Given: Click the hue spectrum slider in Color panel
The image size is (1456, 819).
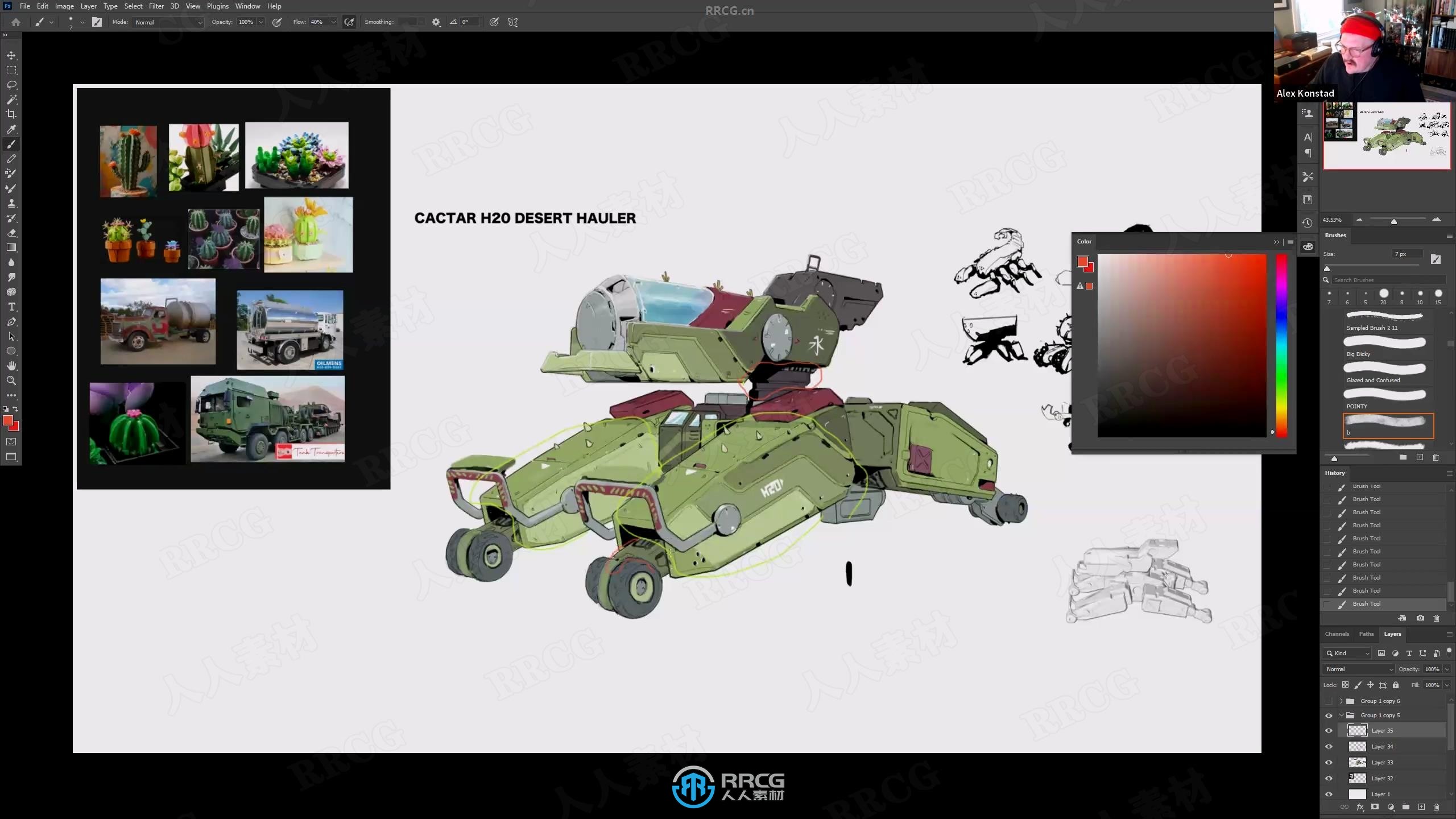Looking at the screenshot, I should pos(1281,346).
